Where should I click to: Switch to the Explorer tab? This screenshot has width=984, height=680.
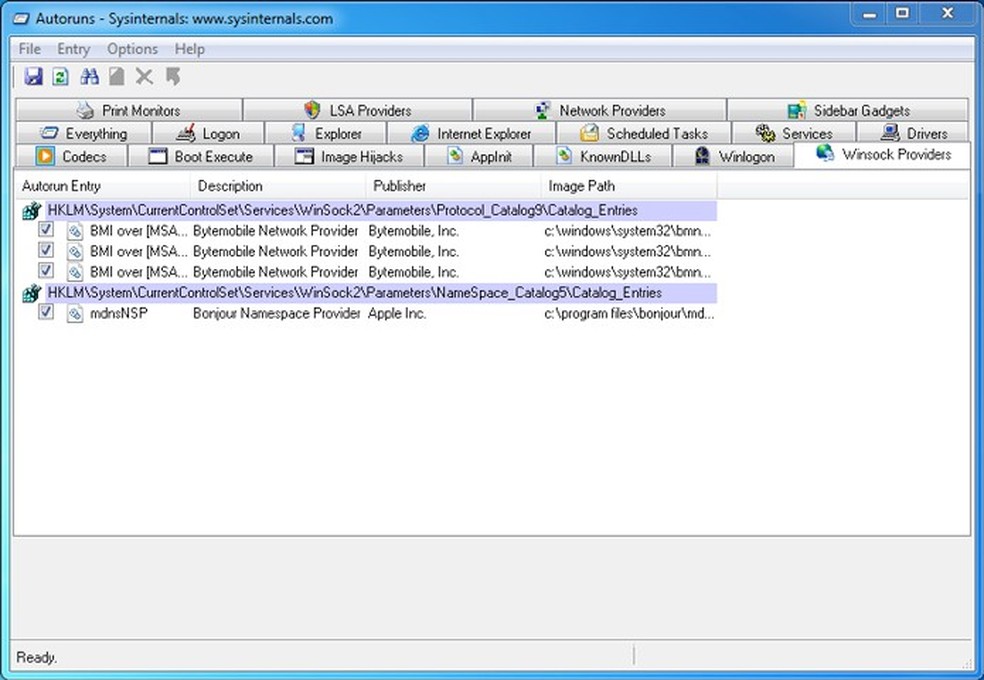pyautogui.click(x=326, y=134)
